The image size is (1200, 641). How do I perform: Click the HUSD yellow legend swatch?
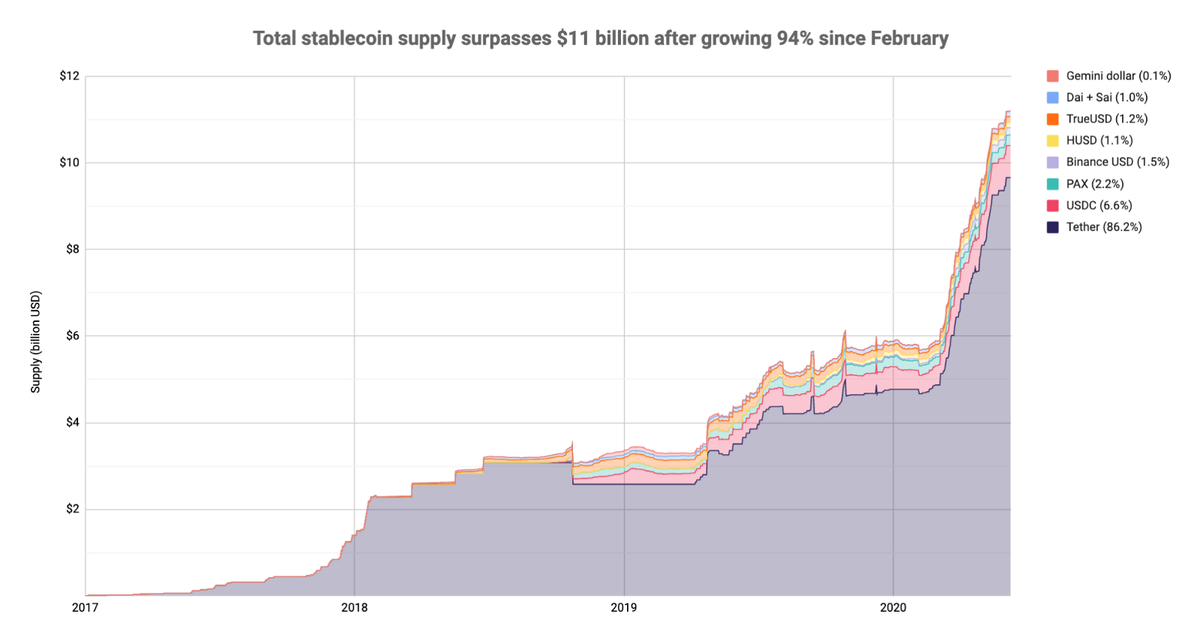click(x=1053, y=141)
